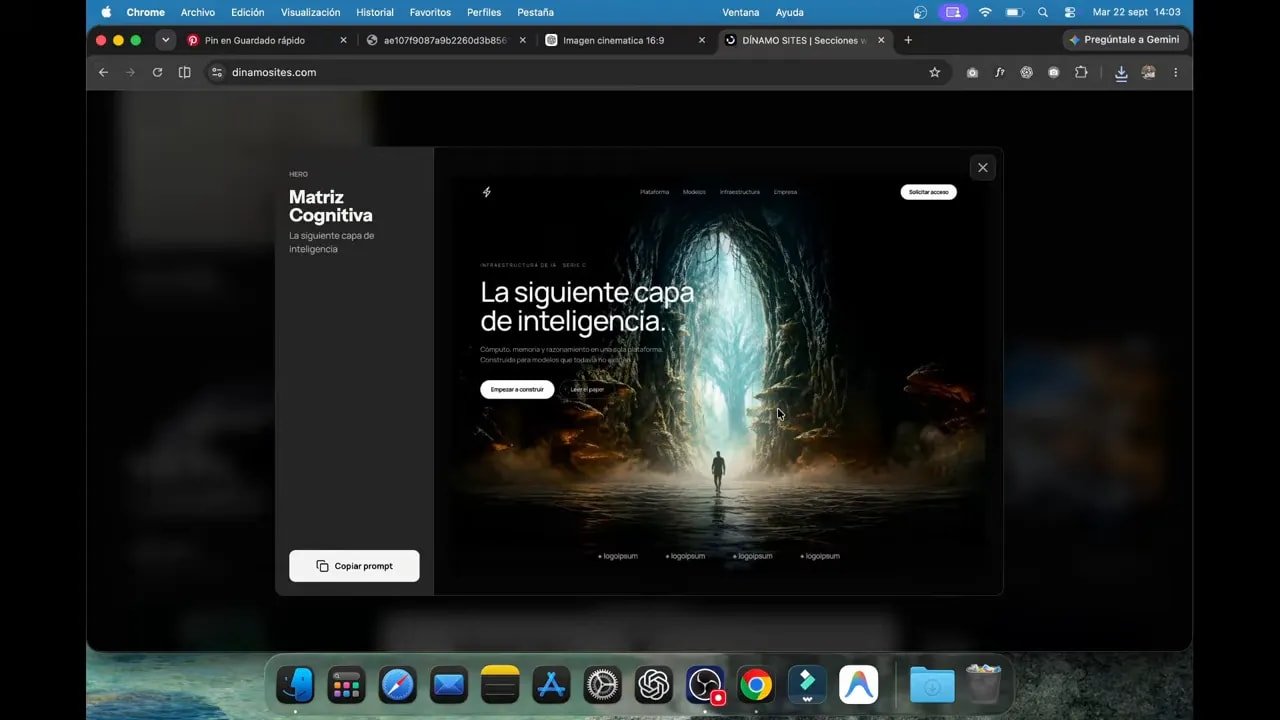Click Solicitar acceso in the preview

point(928,192)
